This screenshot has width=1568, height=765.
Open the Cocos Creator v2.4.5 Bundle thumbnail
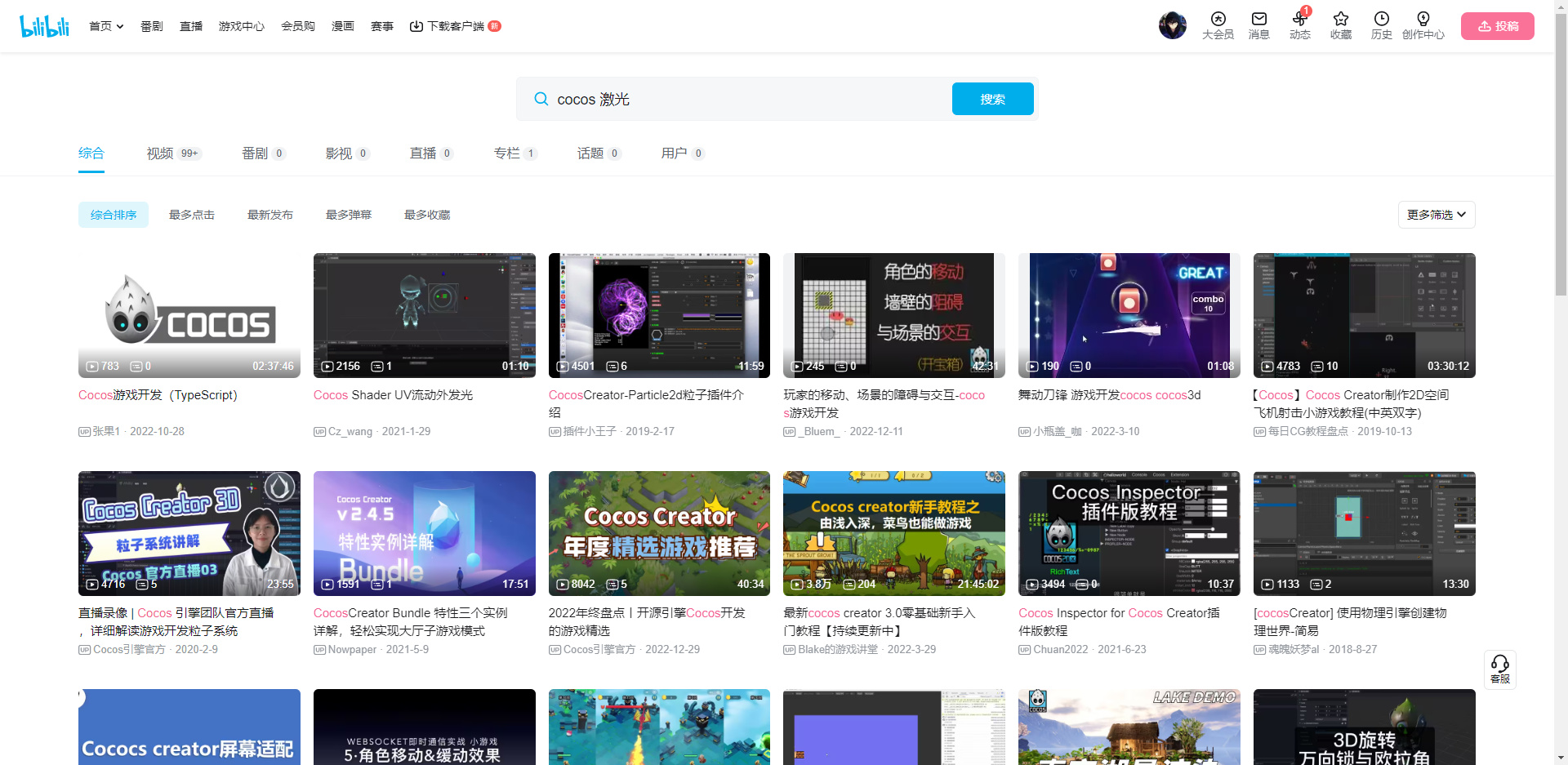point(425,533)
